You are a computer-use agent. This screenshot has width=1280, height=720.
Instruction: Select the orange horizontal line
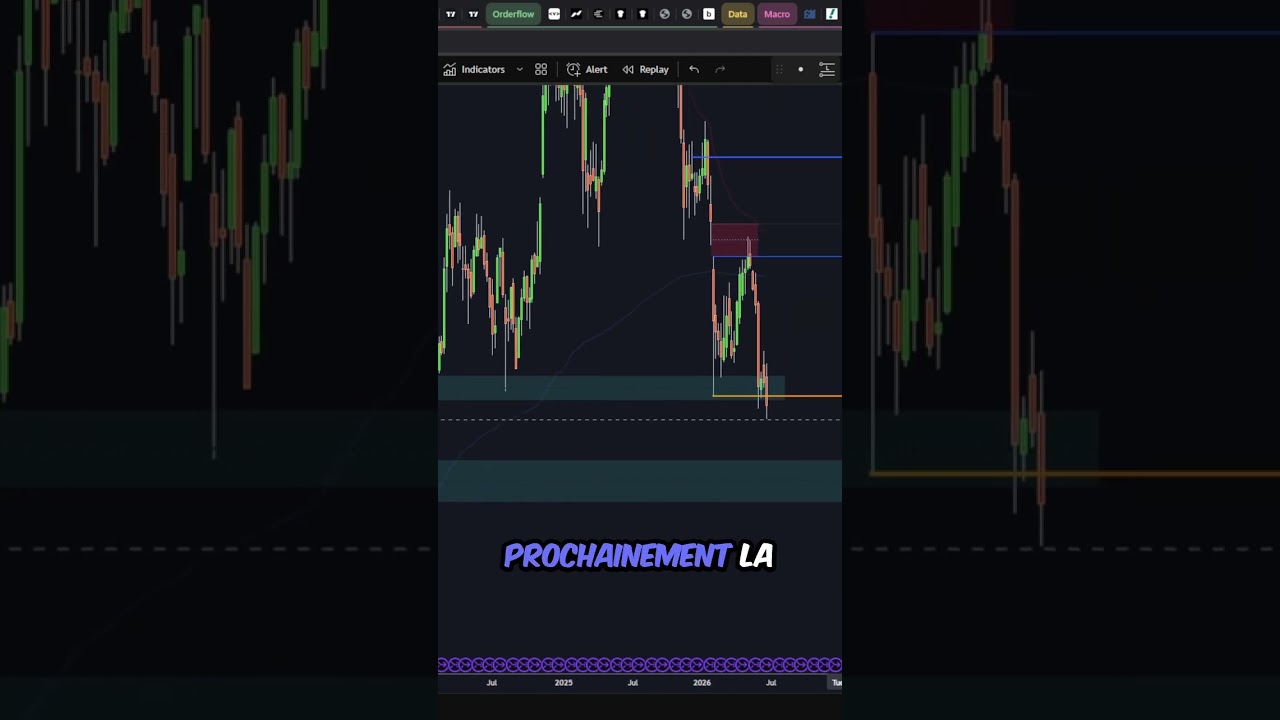click(x=777, y=396)
